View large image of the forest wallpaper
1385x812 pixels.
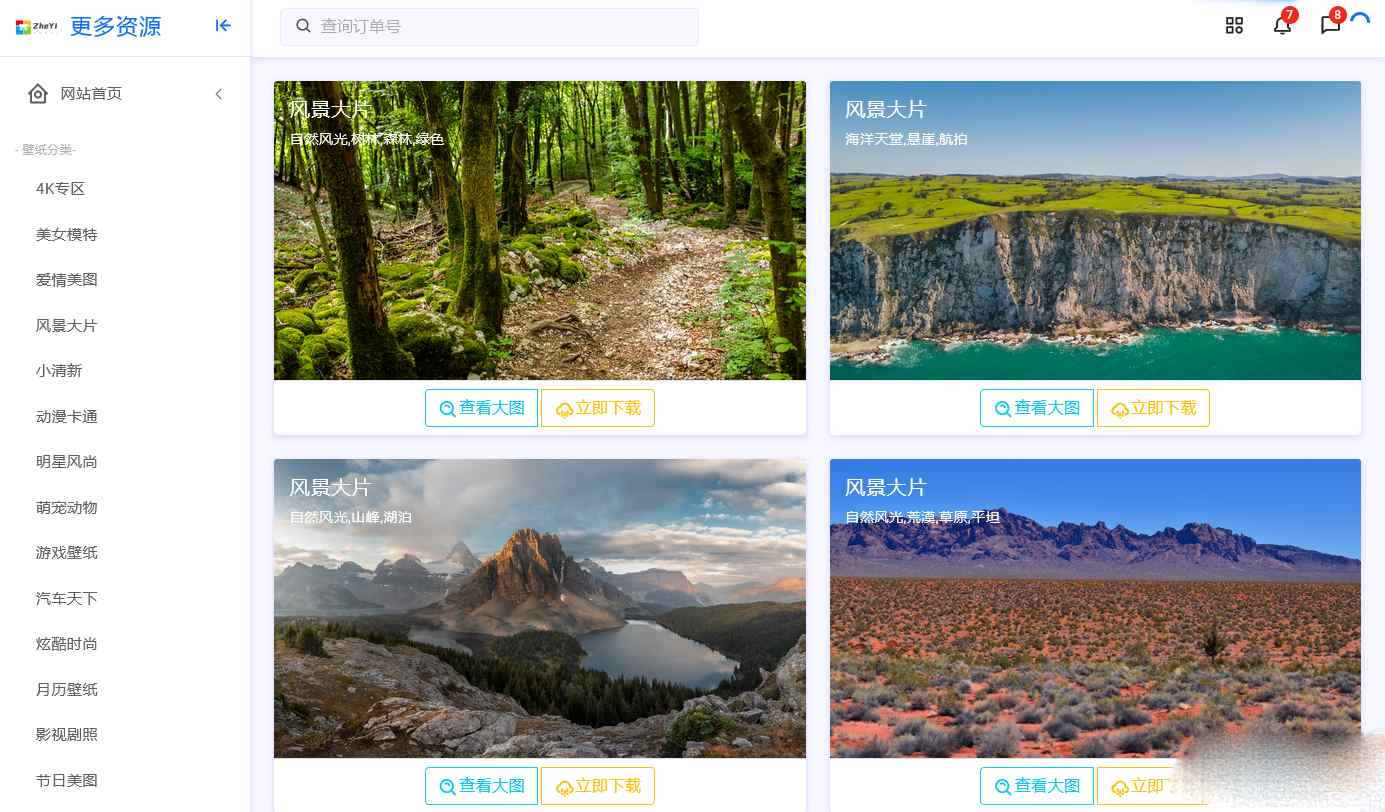pos(482,408)
